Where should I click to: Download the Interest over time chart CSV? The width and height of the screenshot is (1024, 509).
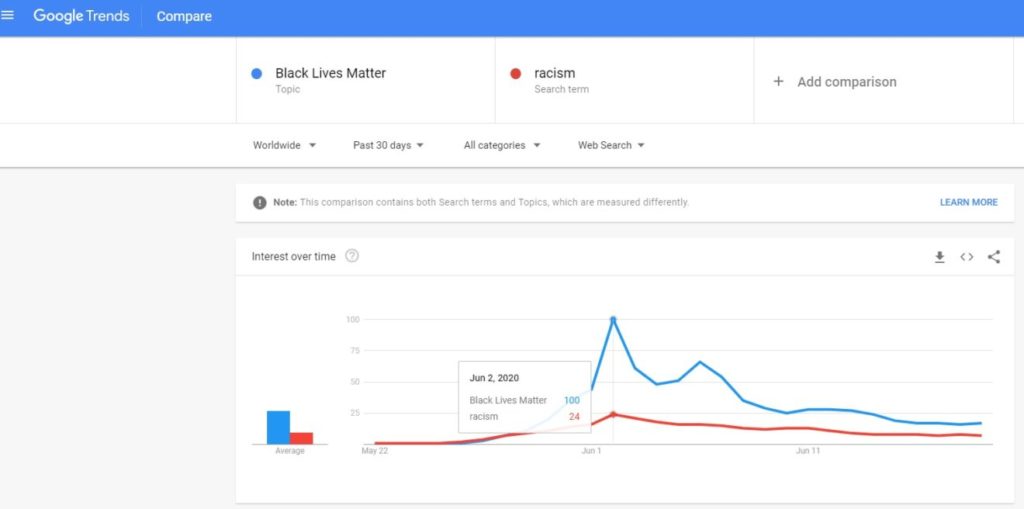pos(940,257)
